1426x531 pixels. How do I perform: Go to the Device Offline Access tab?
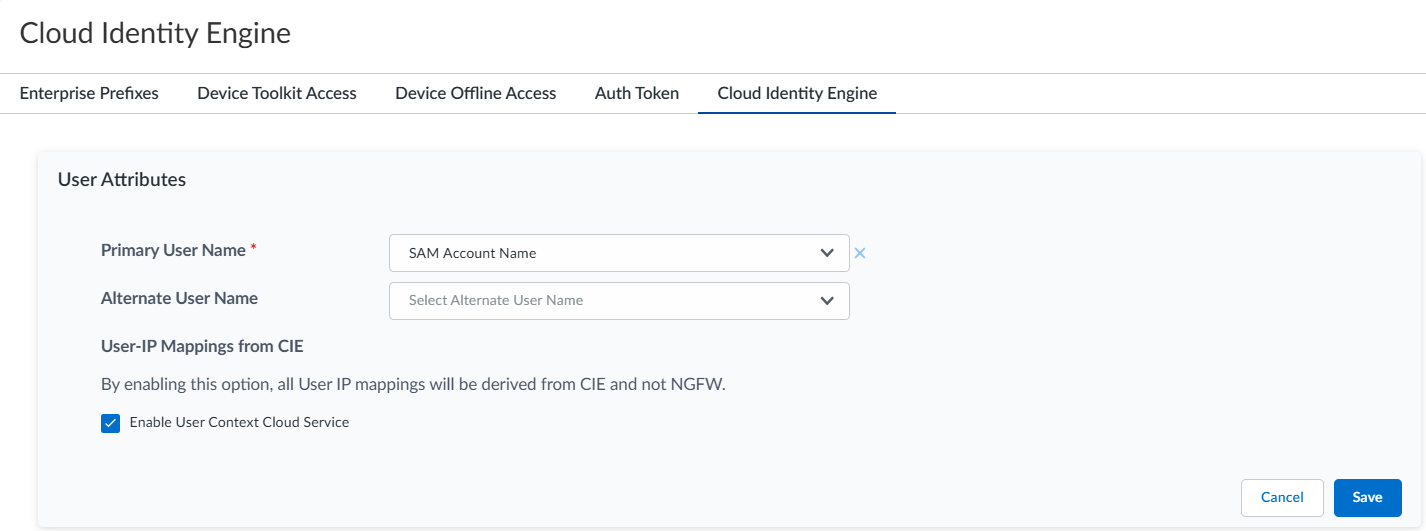pyautogui.click(x=476, y=93)
